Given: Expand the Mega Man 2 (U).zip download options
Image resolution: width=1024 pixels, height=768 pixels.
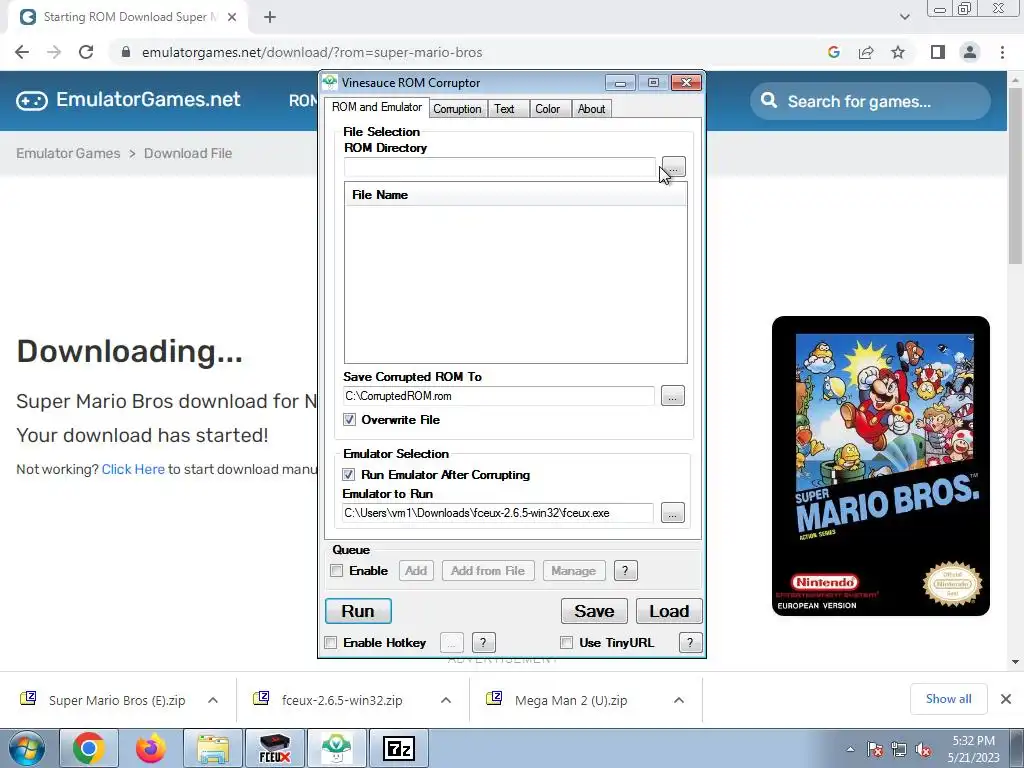Looking at the screenshot, I should point(679,700).
